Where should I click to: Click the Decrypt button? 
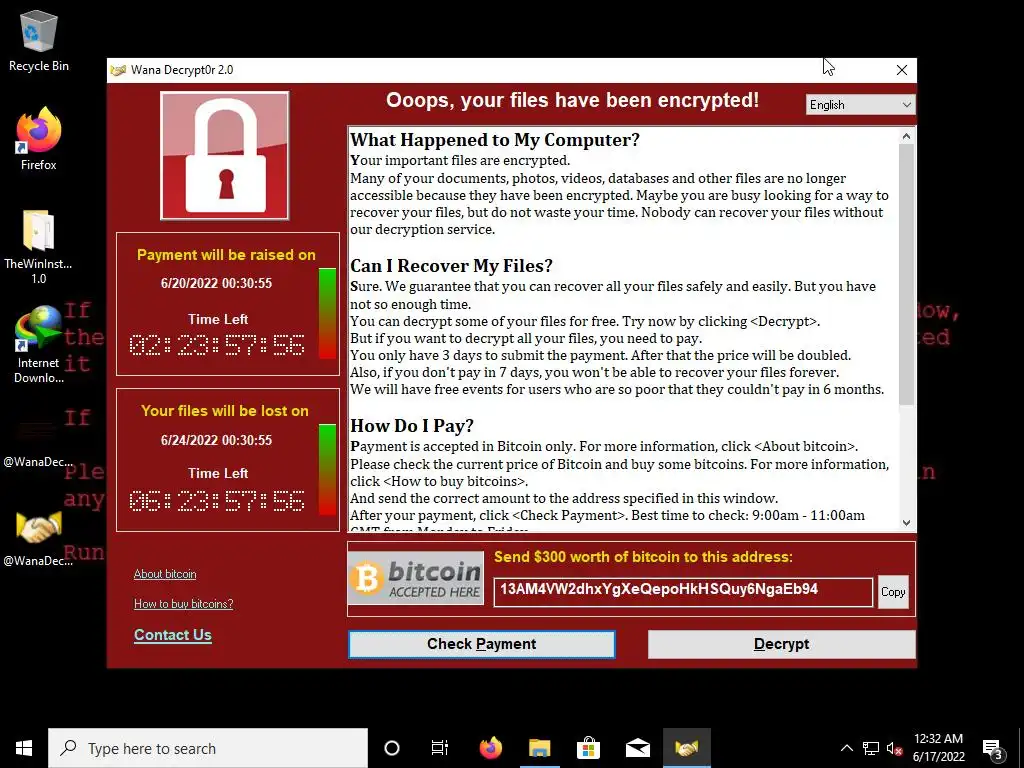(x=781, y=644)
